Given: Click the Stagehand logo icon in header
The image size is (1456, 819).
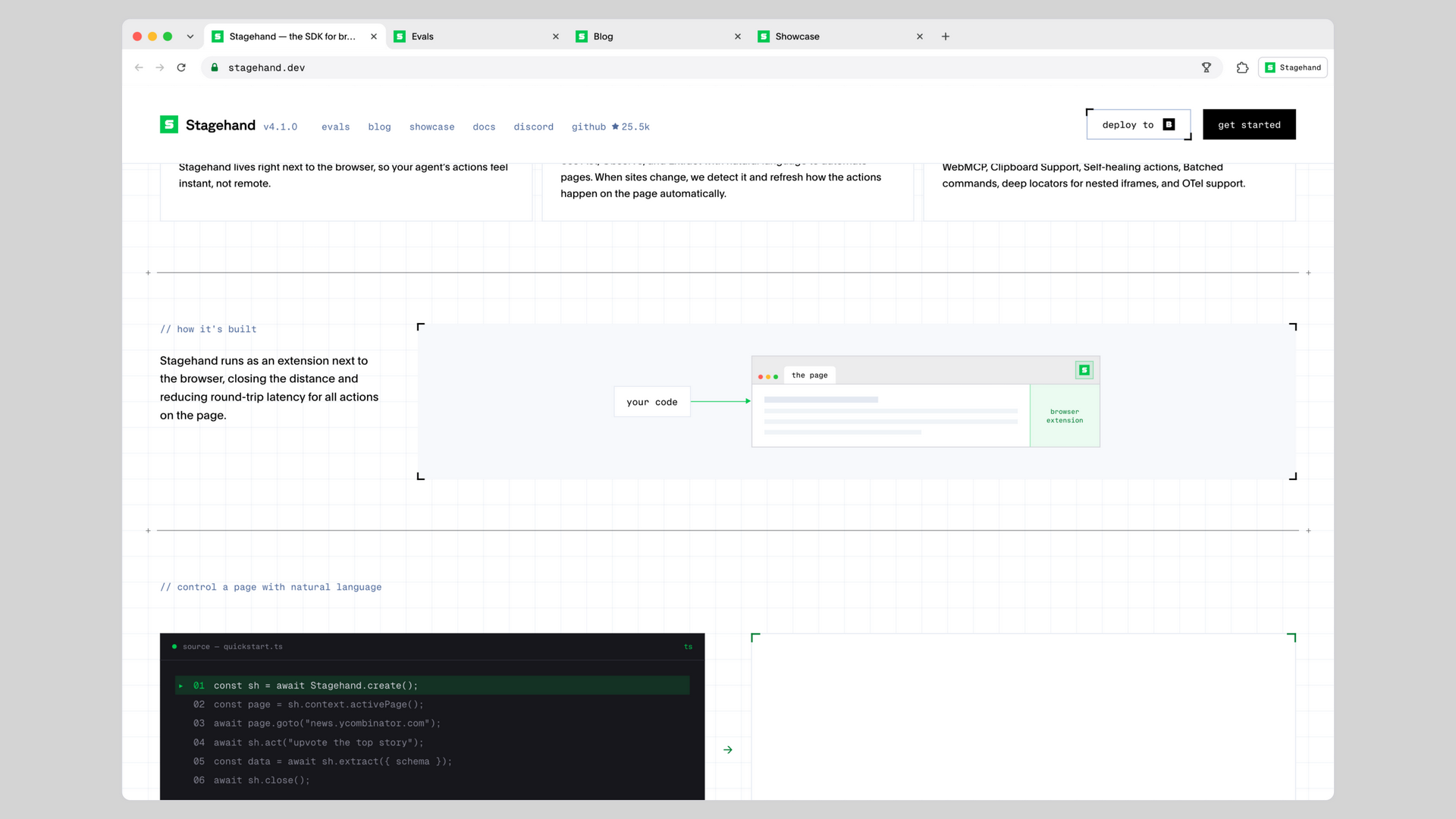Looking at the screenshot, I should click(x=168, y=124).
